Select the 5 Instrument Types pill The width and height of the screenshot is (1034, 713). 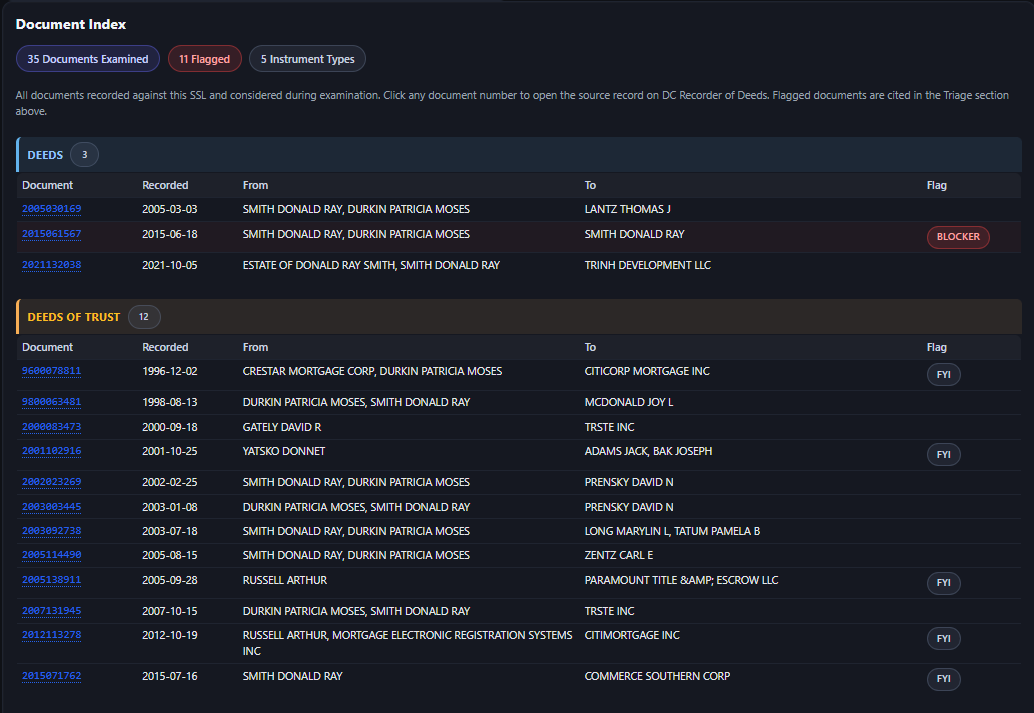click(x=307, y=58)
